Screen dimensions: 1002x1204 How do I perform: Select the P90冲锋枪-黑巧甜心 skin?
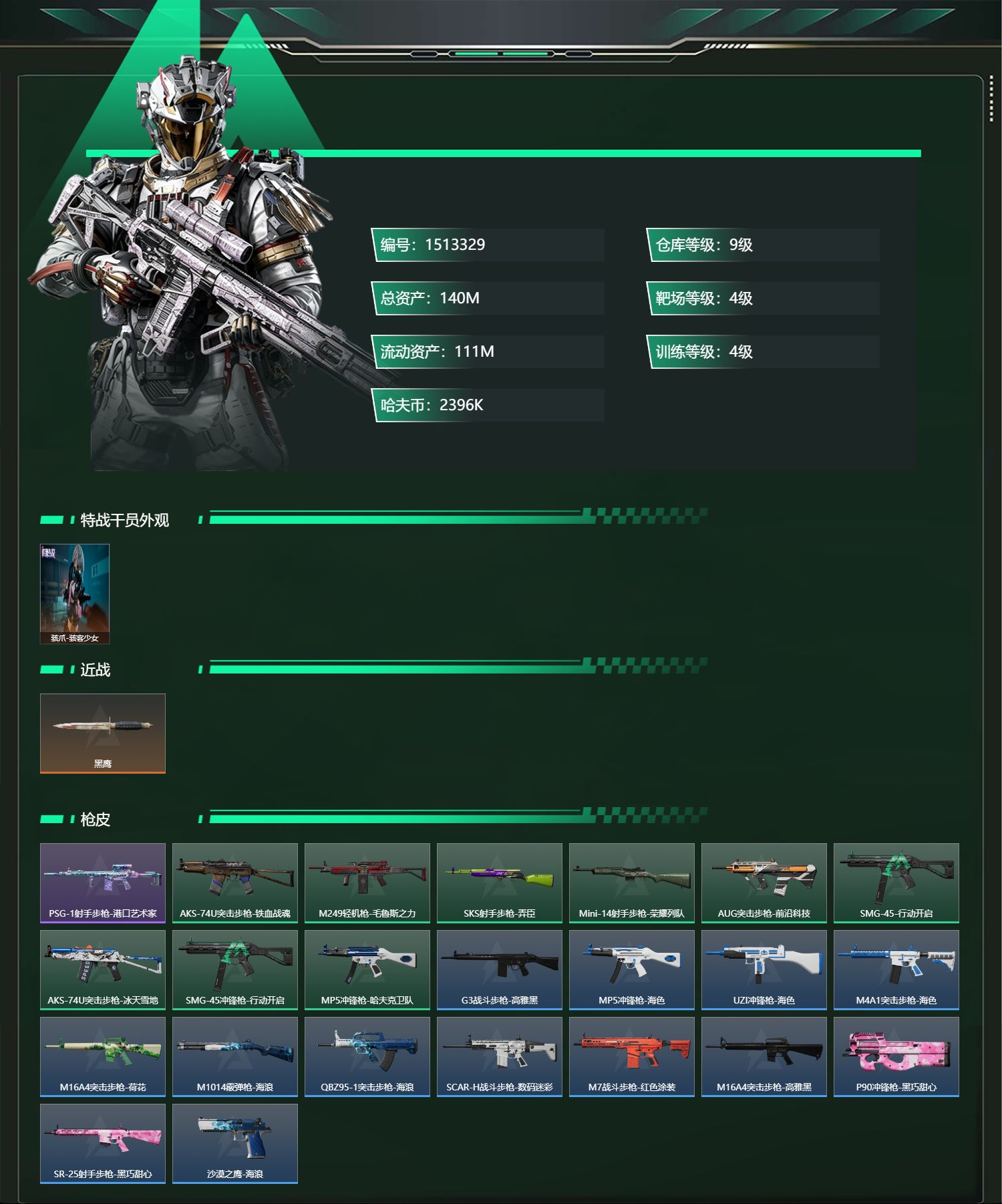(x=896, y=1057)
